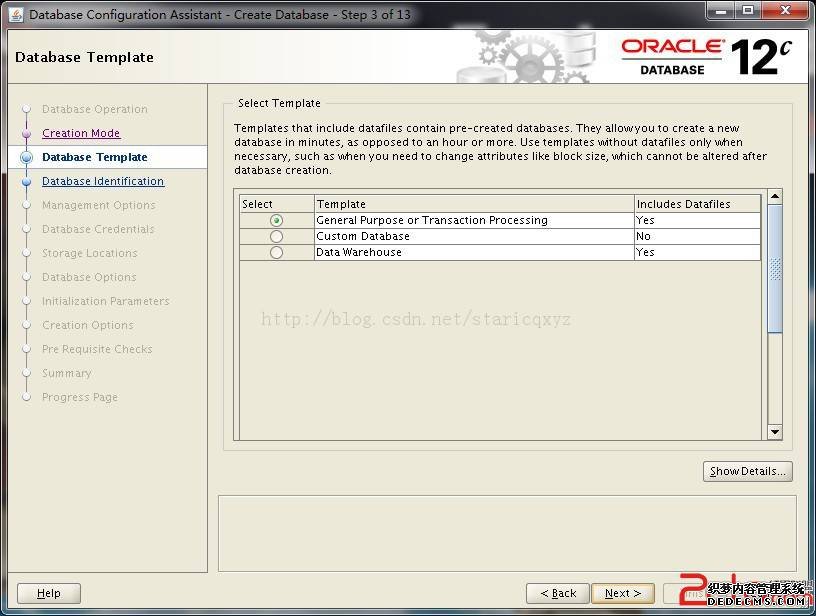The image size is (816, 616).
Task: Select the Custom Database radio button
Action: (276, 236)
